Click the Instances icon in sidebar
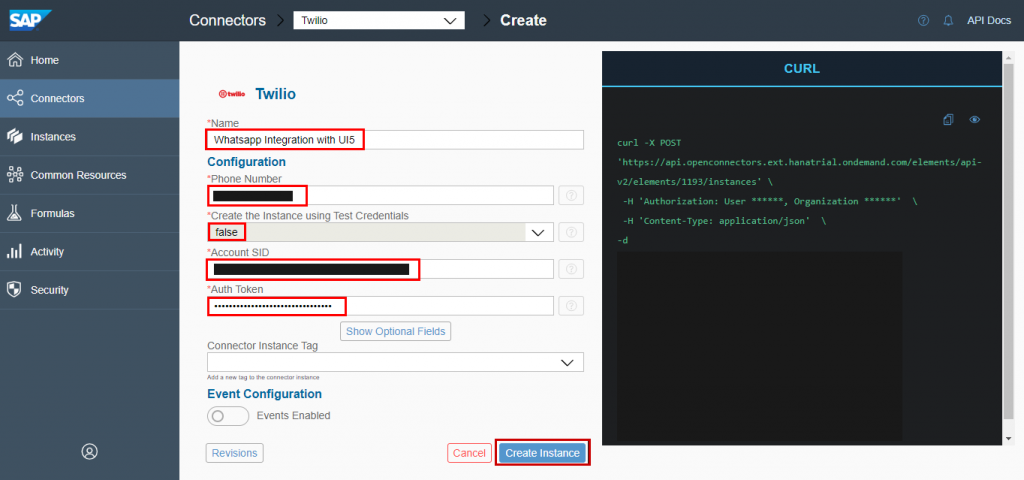This screenshot has height=480, width=1024. pyautogui.click(x=14, y=137)
